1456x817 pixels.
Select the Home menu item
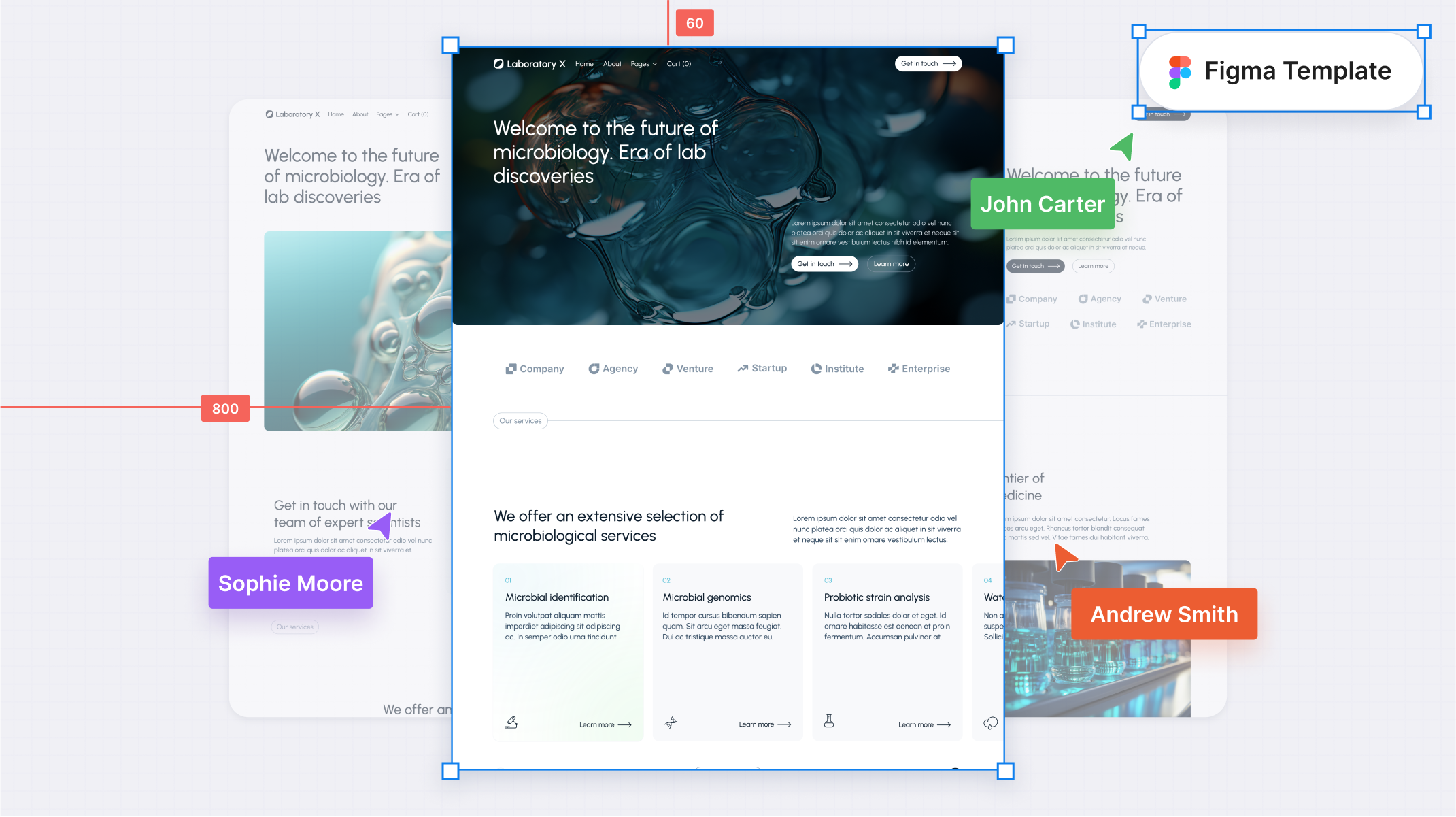coord(584,64)
